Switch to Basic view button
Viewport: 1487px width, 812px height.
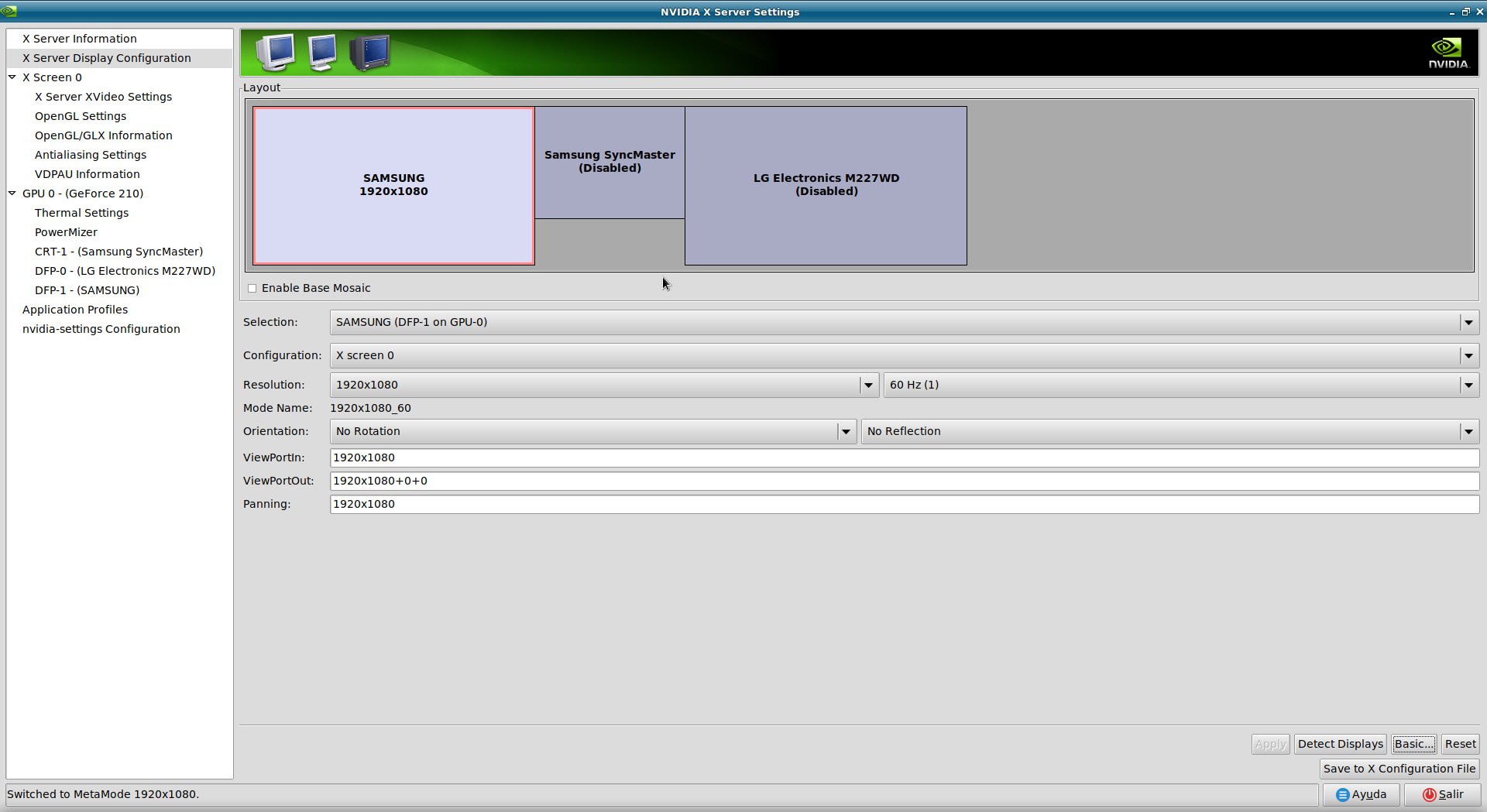click(x=1413, y=744)
